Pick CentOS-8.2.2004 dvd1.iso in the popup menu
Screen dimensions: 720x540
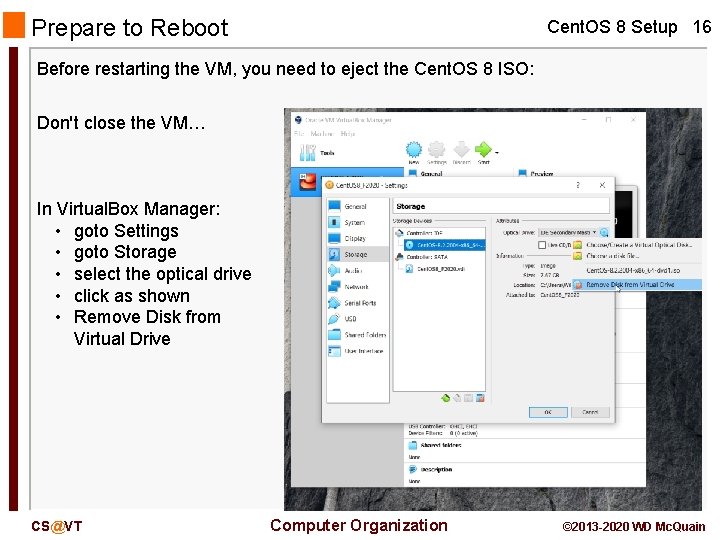636,271
